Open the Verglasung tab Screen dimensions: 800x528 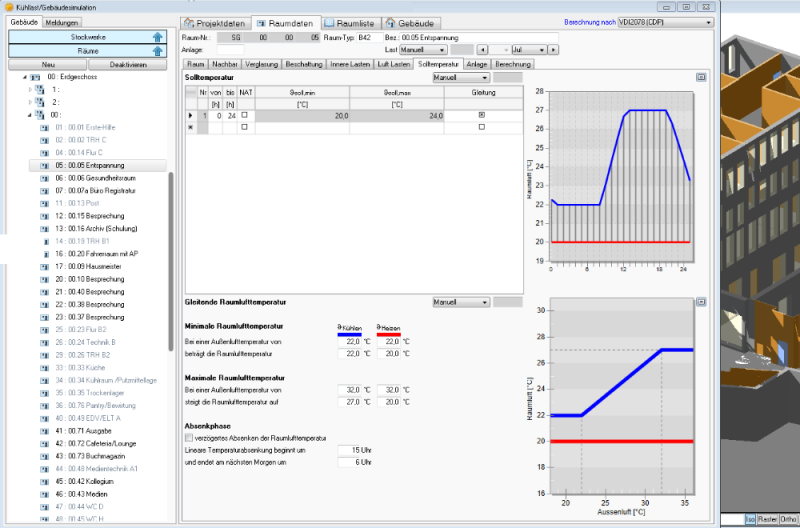pyautogui.click(x=262, y=63)
